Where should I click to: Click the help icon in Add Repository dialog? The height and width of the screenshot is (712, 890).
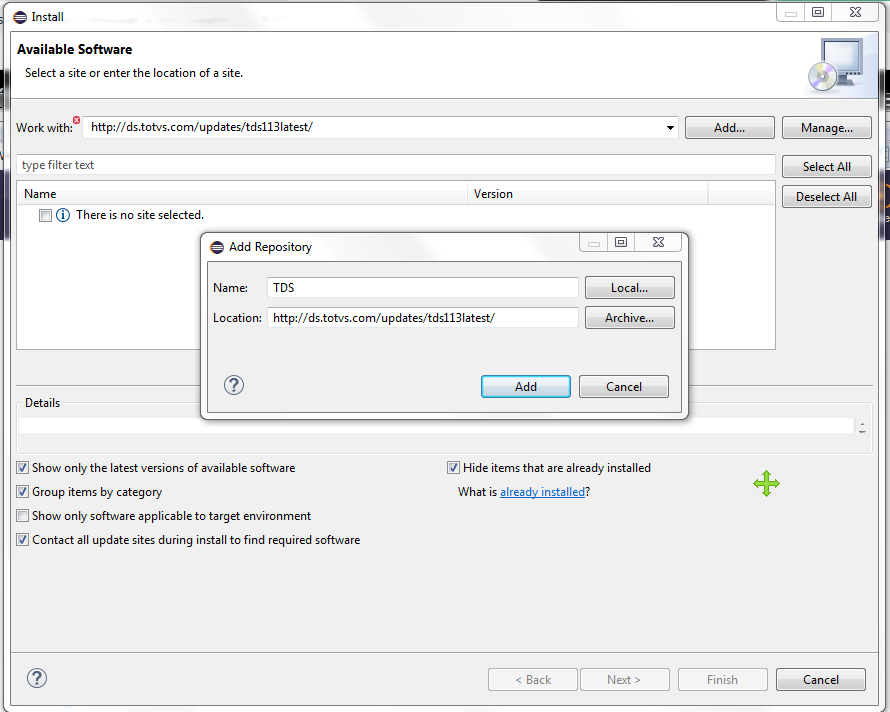coord(233,385)
